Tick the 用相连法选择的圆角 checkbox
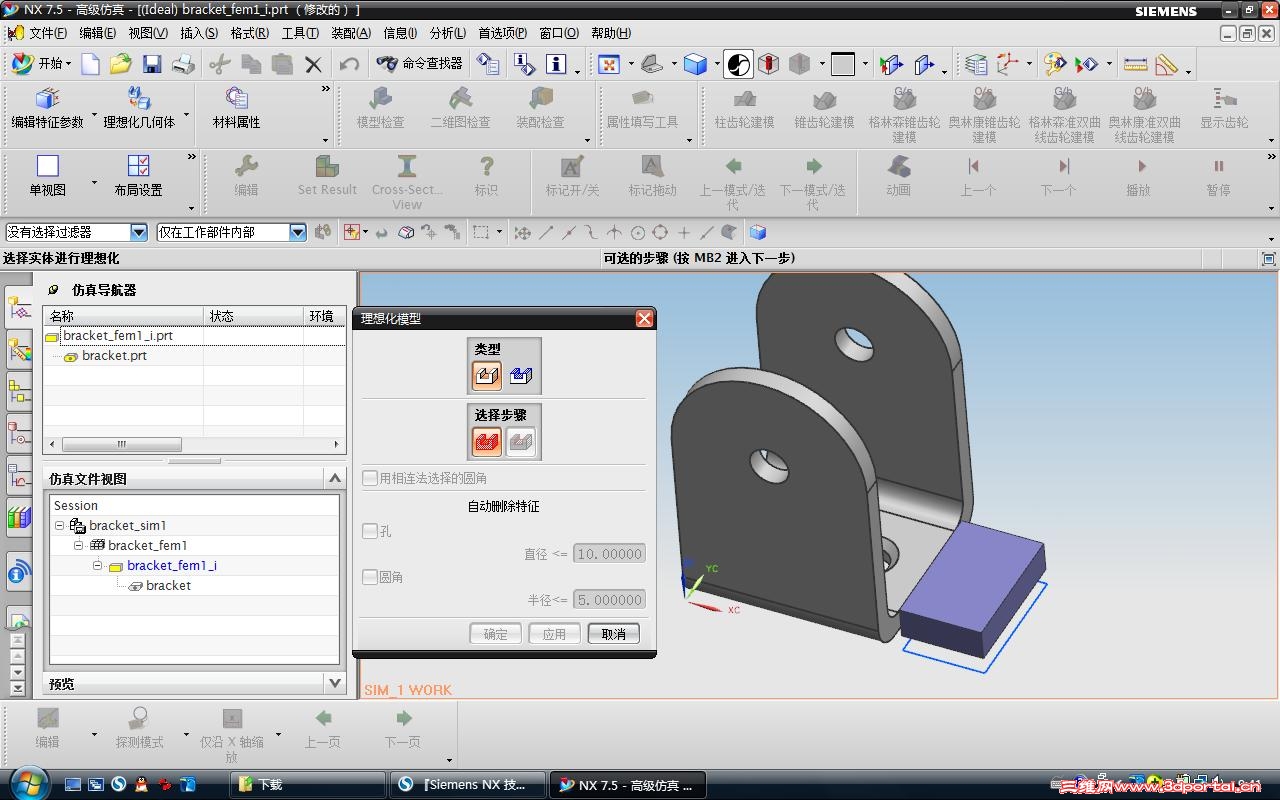Image resolution: width=1280 pixels, height=800 pixels. click(370, 479)
